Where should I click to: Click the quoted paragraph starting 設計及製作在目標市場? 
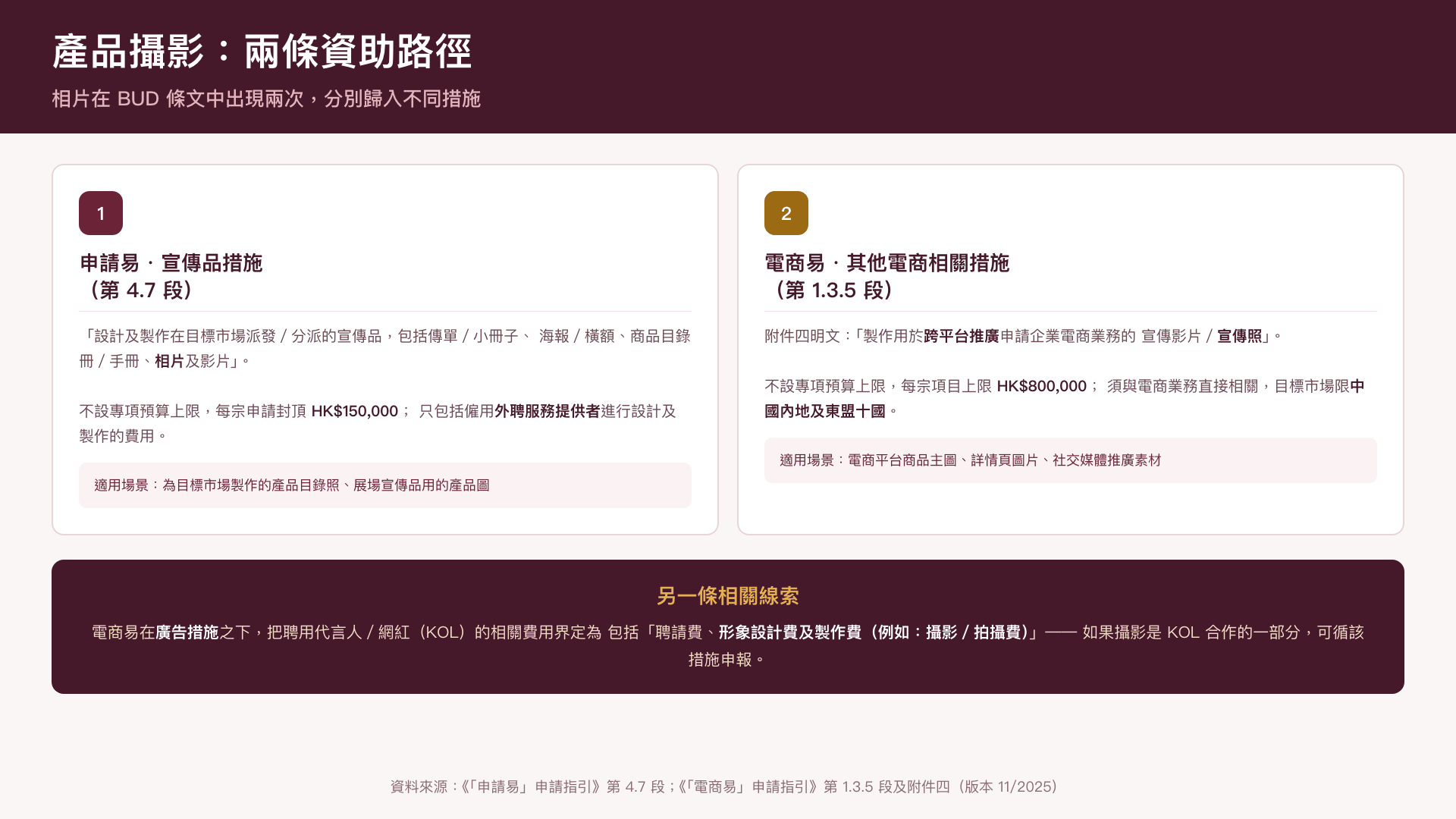(x=385, y=349)
